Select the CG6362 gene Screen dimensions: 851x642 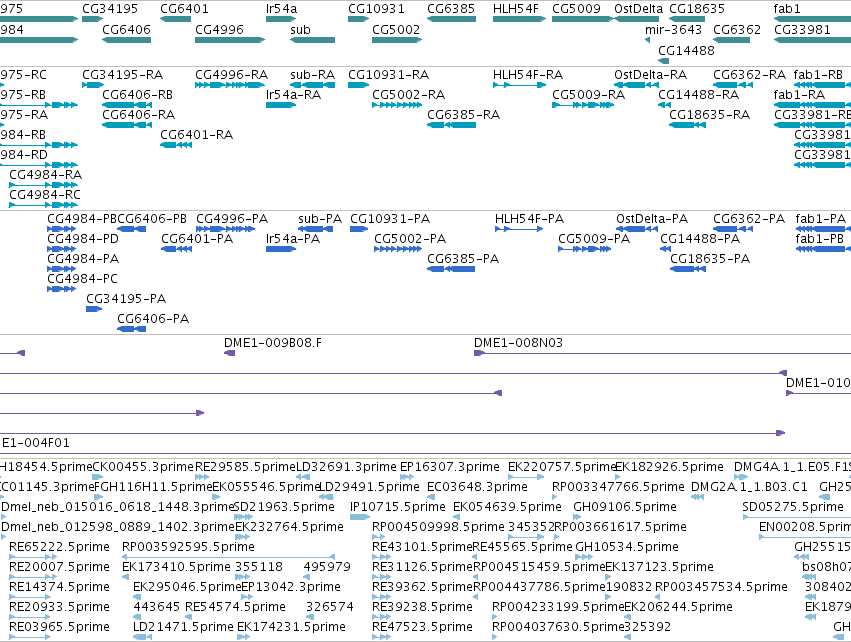(x=731, y=40)
